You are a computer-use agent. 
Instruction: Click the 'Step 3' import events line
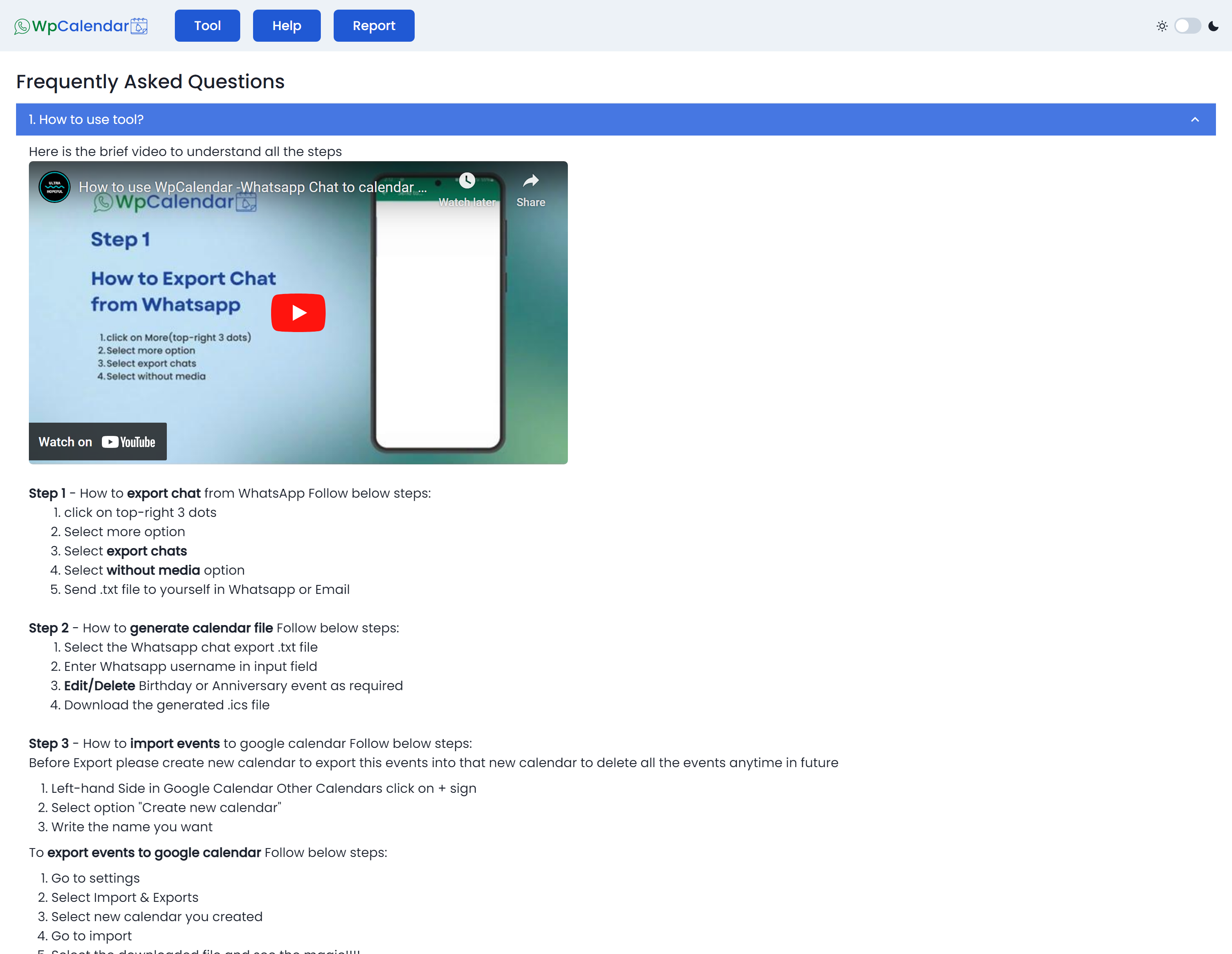point(251,743)
